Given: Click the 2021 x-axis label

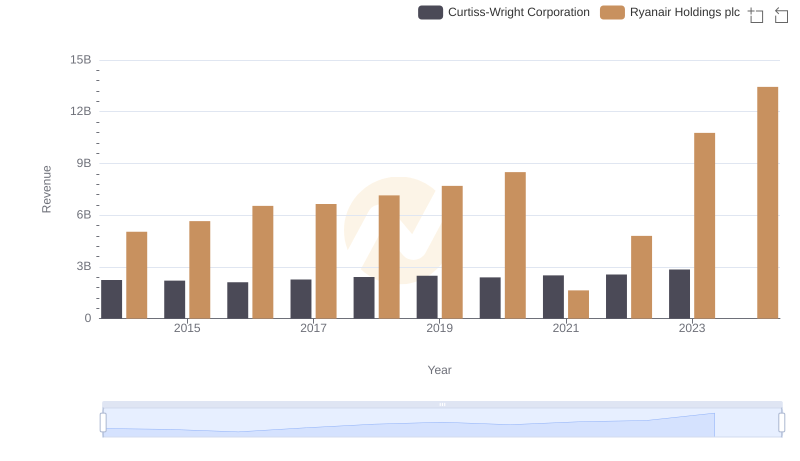Looking at the screenshot, I should (x=565, y=328).
